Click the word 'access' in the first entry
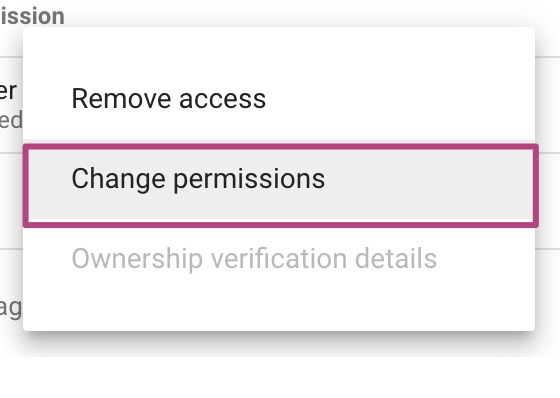560x398 pixels. (222, 100)
